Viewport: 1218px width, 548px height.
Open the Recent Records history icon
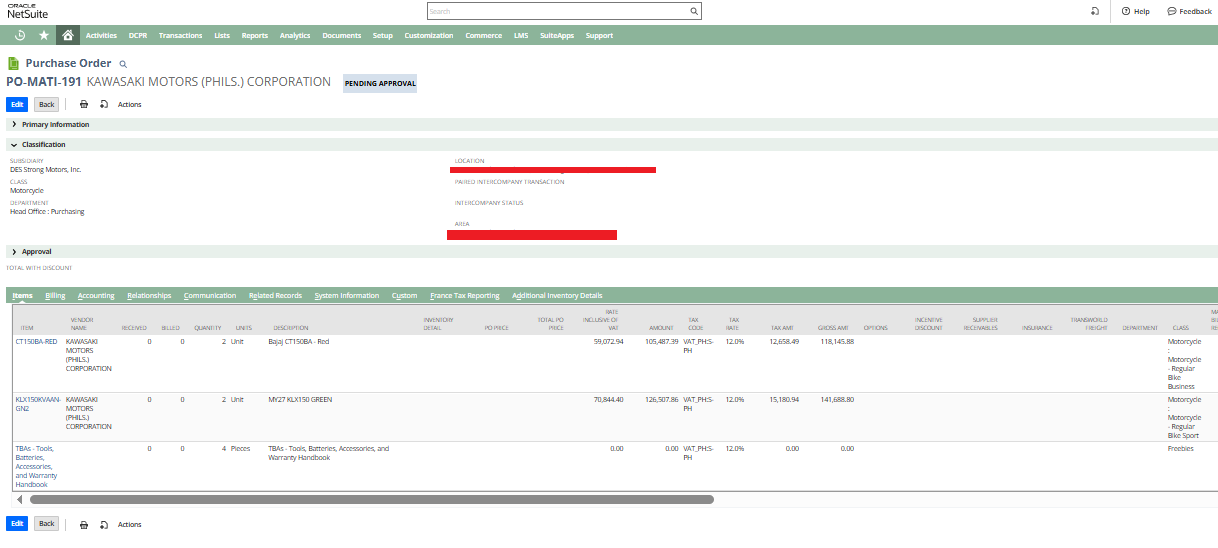tap(21, 35)
